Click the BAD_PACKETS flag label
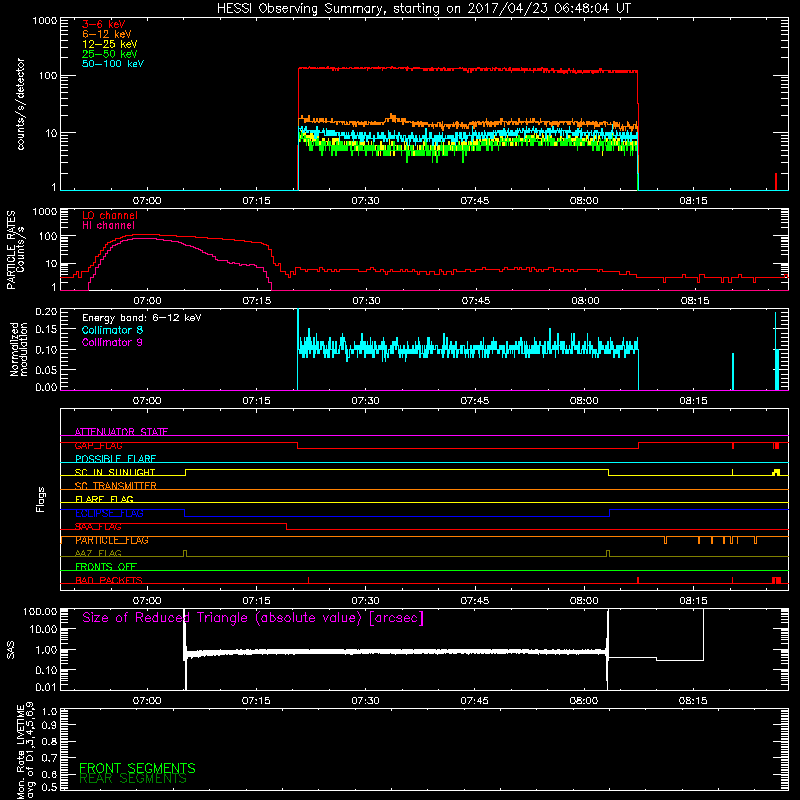 tap(109, 580)
